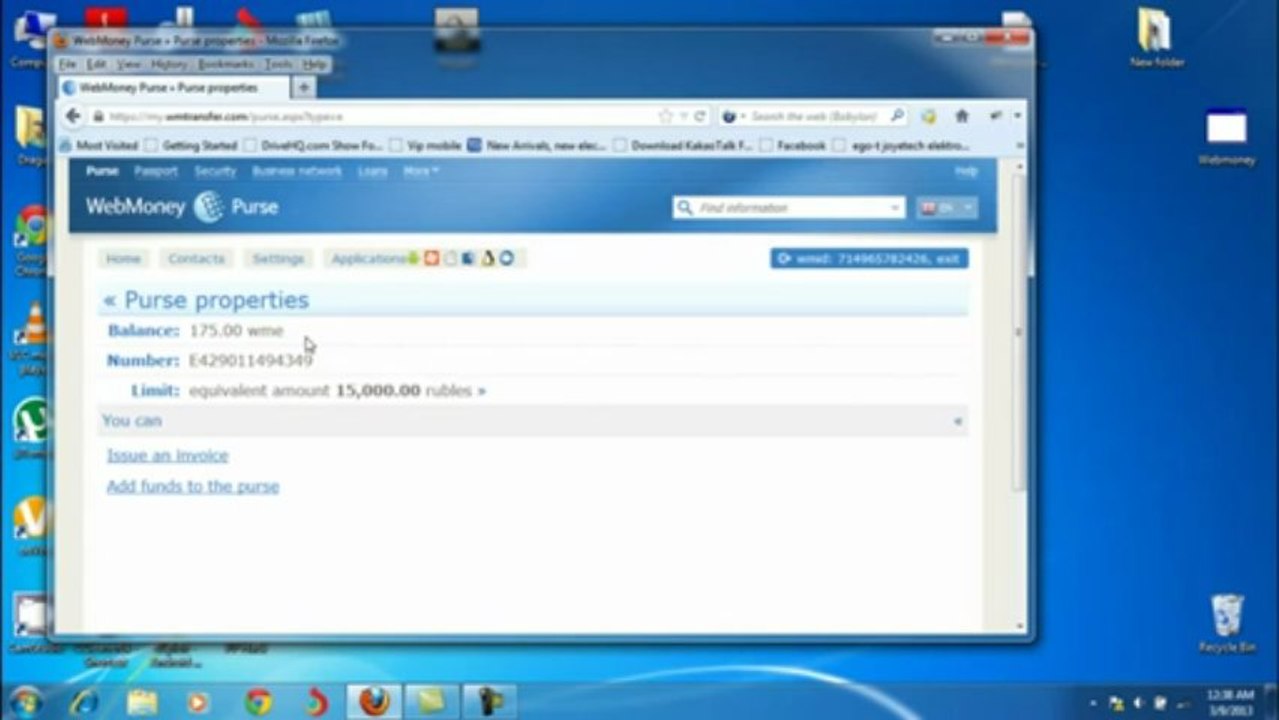
Task: Click the limit rubles arrow link
Action: pyautogui.click(x=481, y=391)
